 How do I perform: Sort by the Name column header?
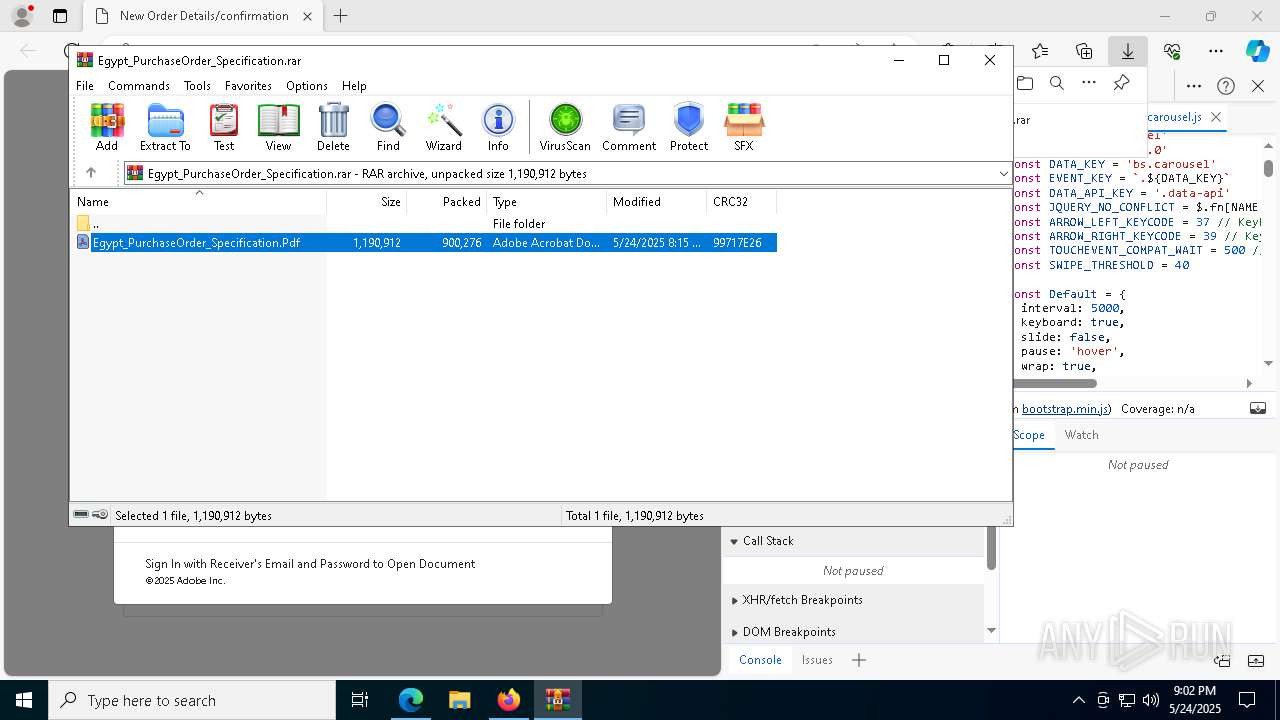(x=198, y=202)
